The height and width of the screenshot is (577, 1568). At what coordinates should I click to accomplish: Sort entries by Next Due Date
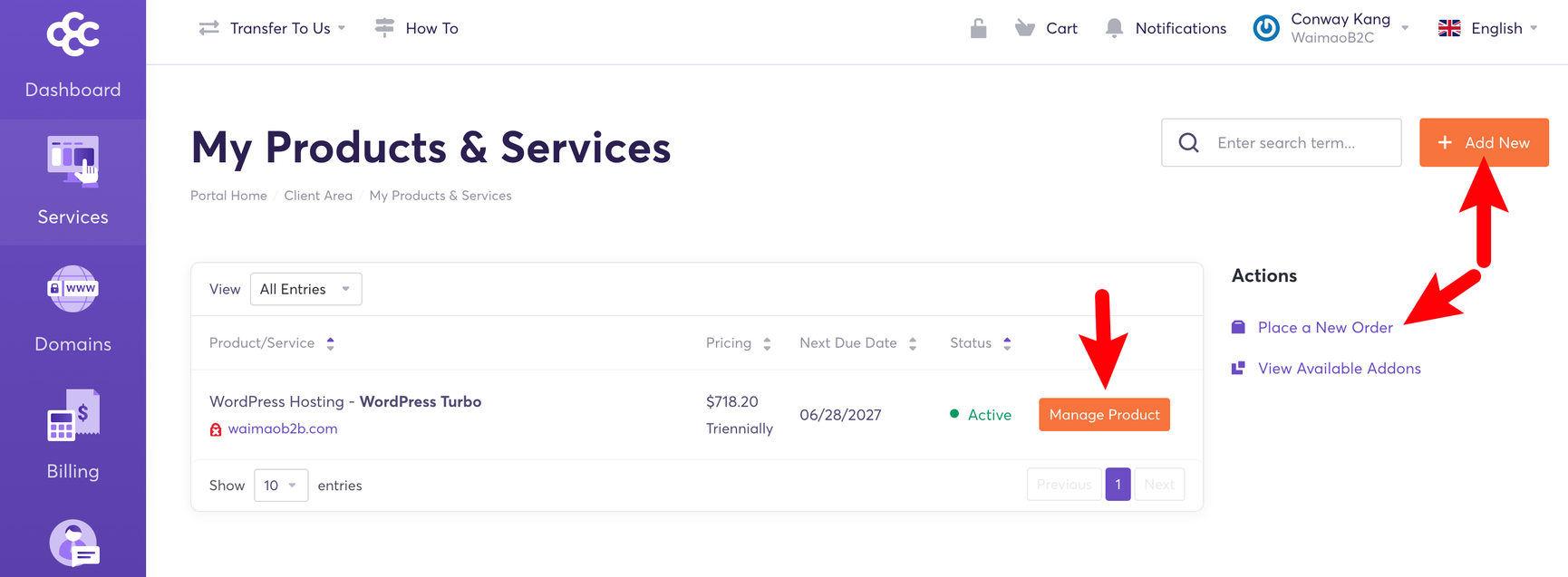(912, 342)
